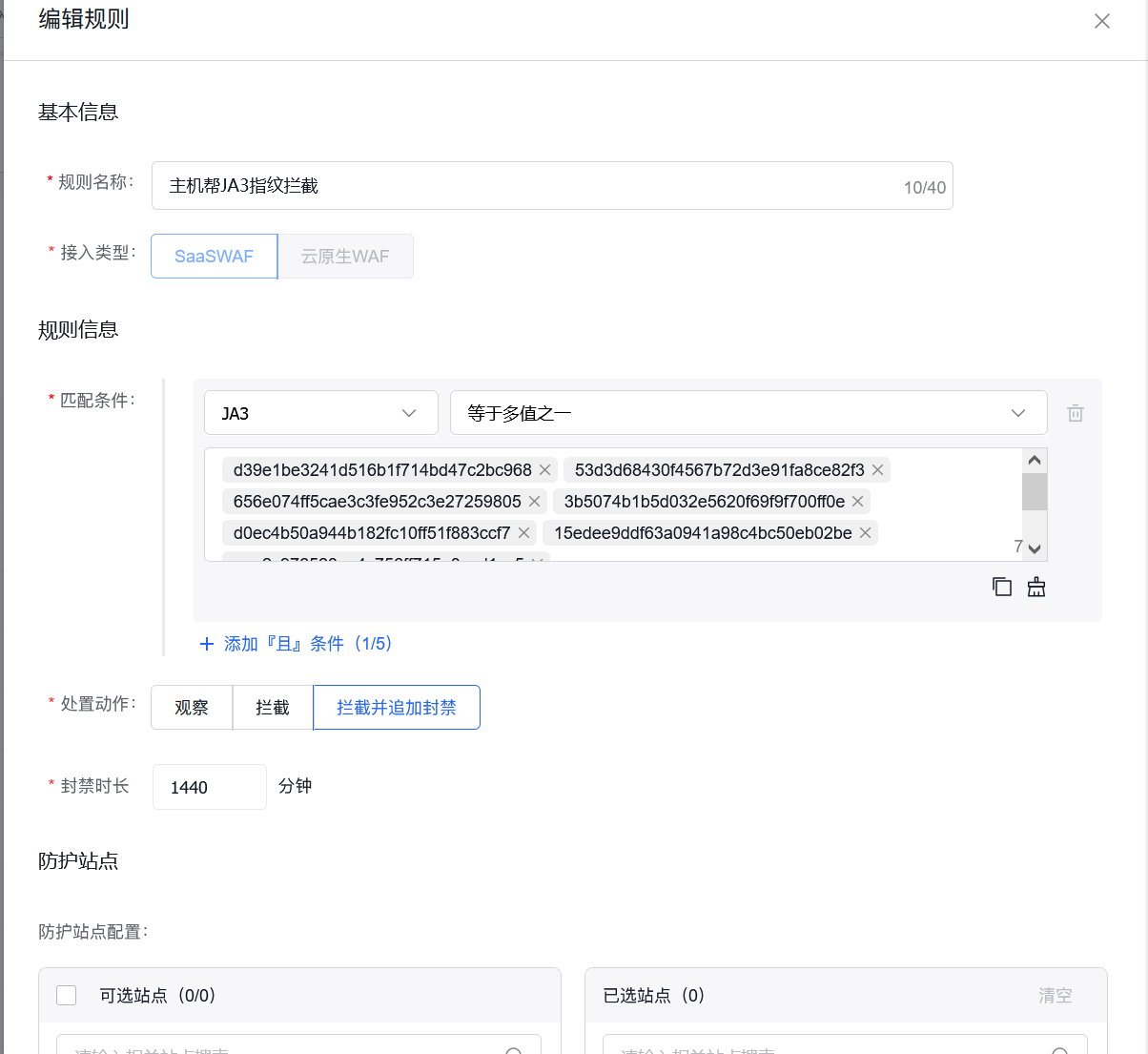
Task: Remove tag 15edee9ddf63a0941a98c4bc50eb02be
Action: tap(866, 532)
